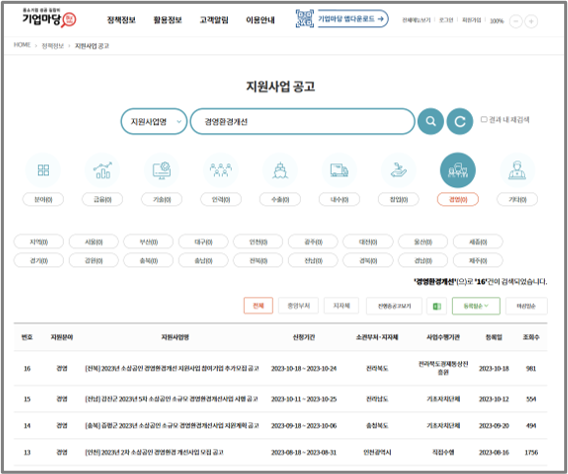Enable the 결과 내 재검색 checkbox
This screenshot has width=568, height=474.
(x=484, y=119)
